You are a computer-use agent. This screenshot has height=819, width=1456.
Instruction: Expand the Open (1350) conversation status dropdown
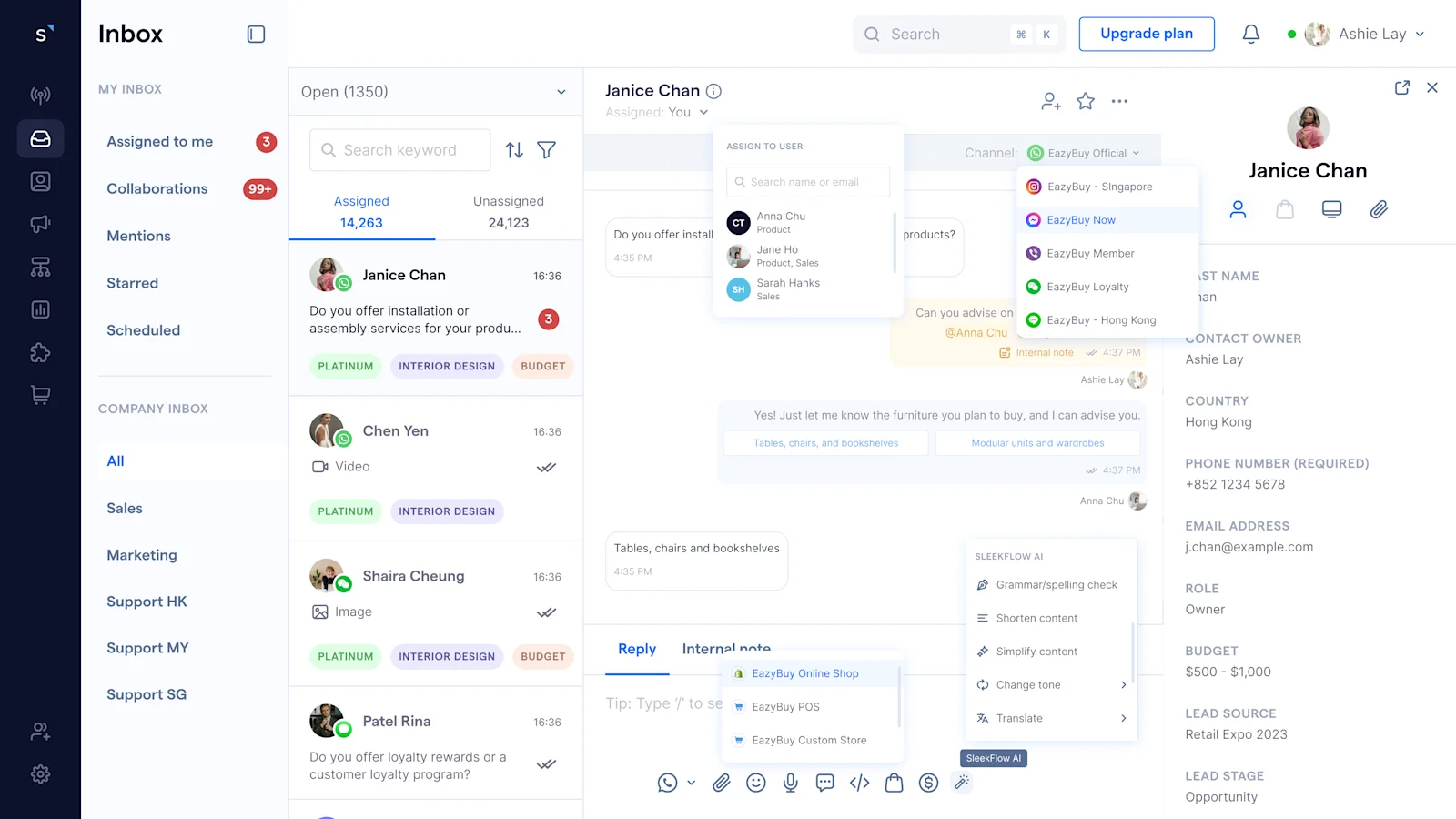[x=435, y=91]
